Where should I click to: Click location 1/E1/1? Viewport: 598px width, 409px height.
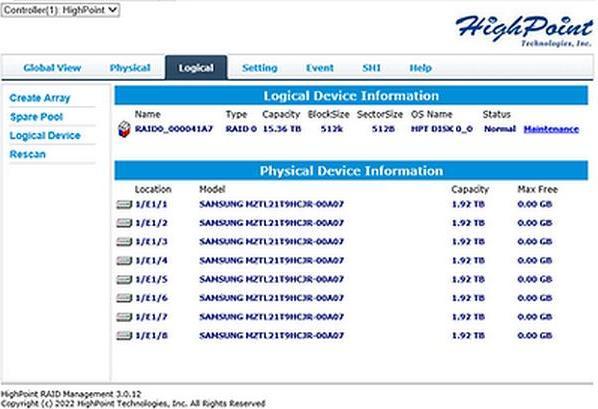pyautogui.click(x=151, y=204)
